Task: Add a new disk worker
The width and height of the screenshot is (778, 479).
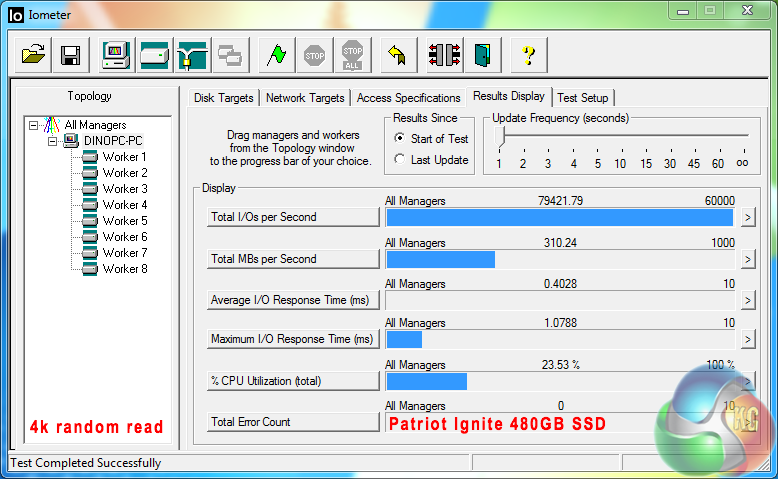Action: pos(154,55)
